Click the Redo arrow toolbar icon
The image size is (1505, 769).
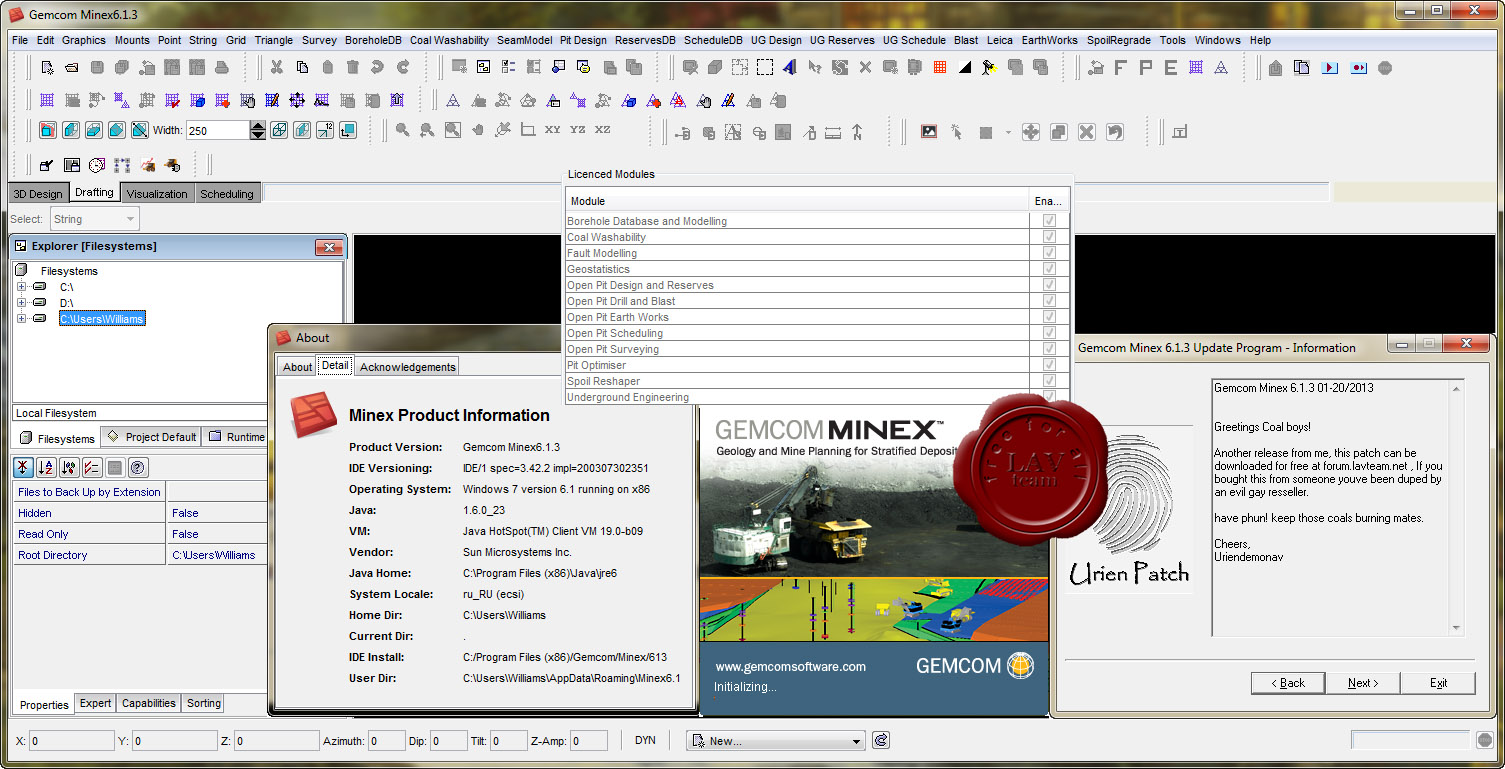(403, 68)
